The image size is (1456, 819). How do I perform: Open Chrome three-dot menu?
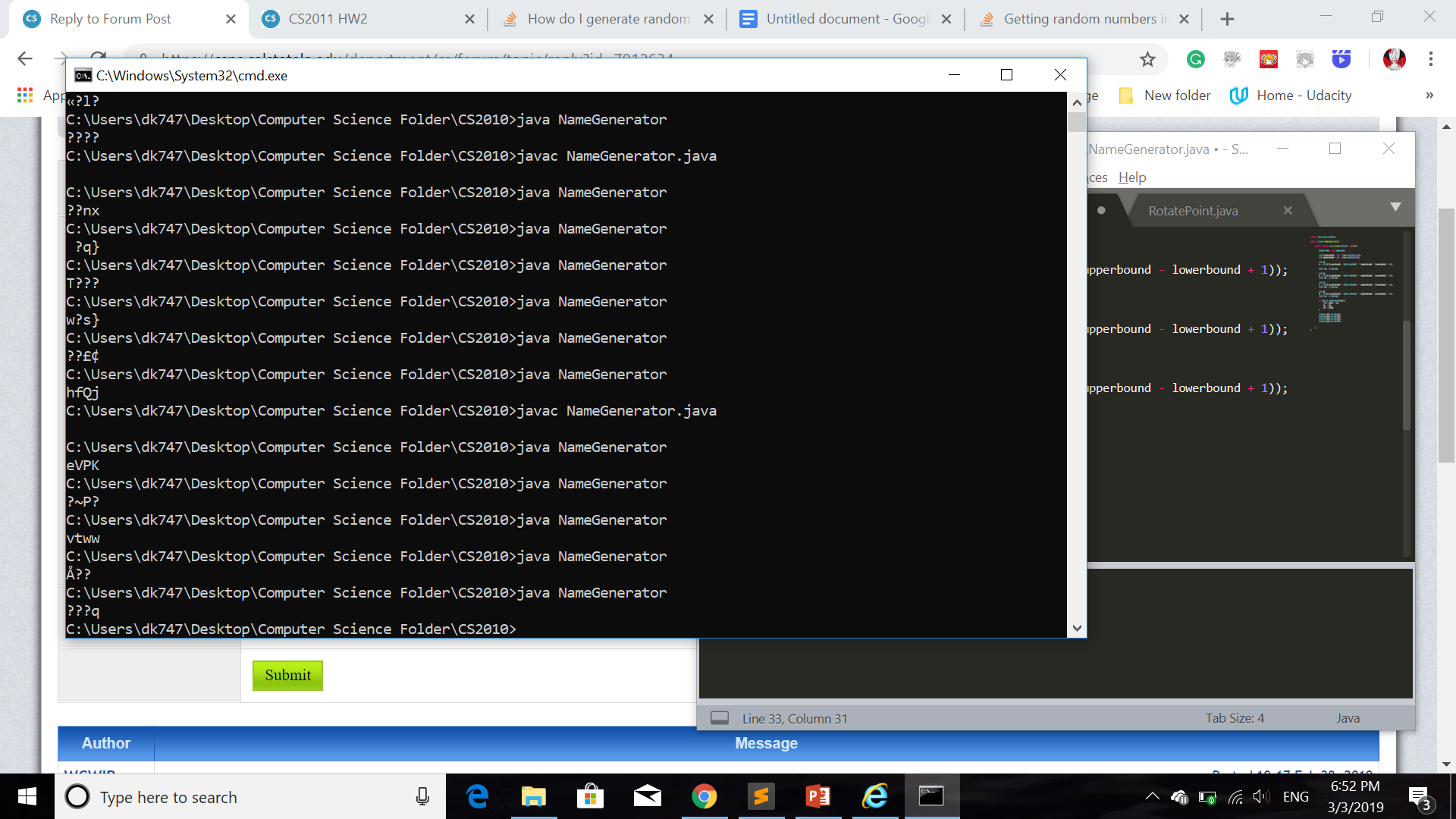click(x=1430, y=59)
